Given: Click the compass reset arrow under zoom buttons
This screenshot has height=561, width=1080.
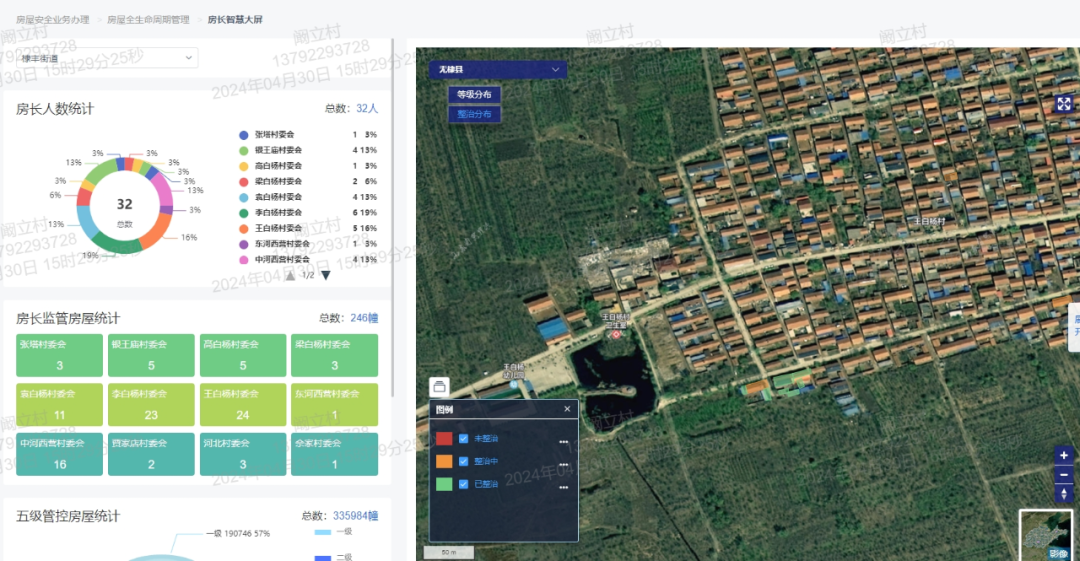Looking at the screenshot, I should (1063, 494).
